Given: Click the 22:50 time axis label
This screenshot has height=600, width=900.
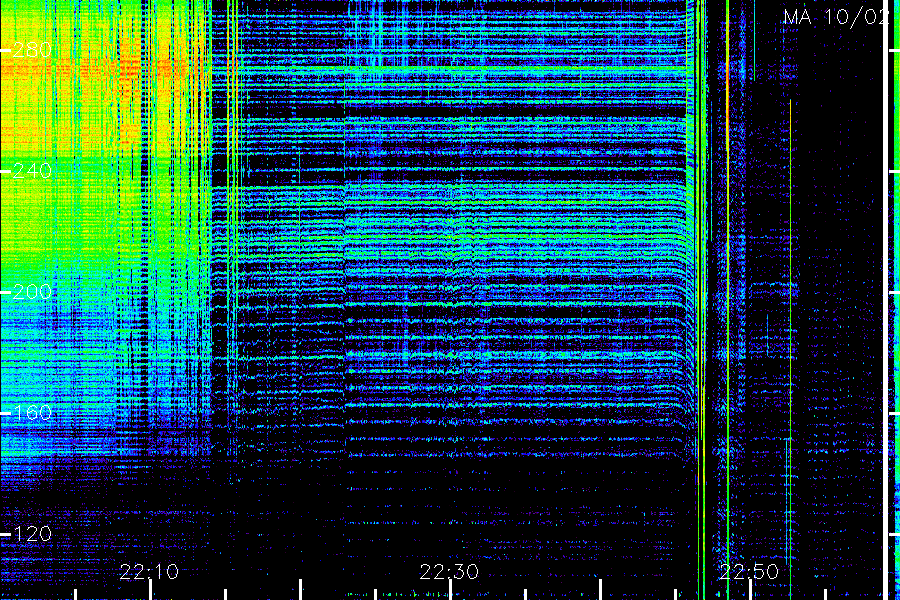Looking at the screenshot, I should [x=749, y=572].
